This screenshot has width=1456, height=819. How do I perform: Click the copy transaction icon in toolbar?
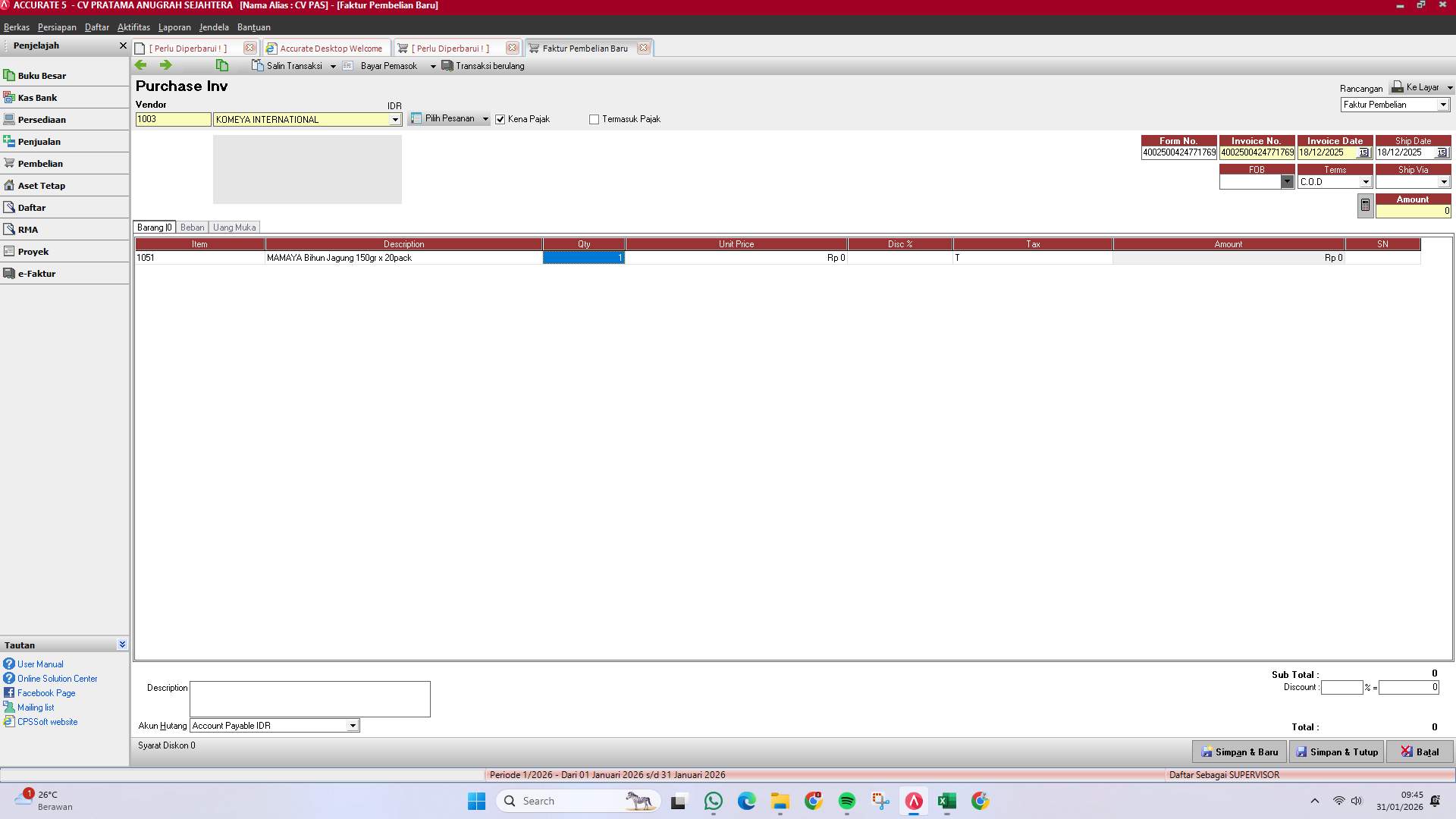pyautogui.click(x=222, y=65)
